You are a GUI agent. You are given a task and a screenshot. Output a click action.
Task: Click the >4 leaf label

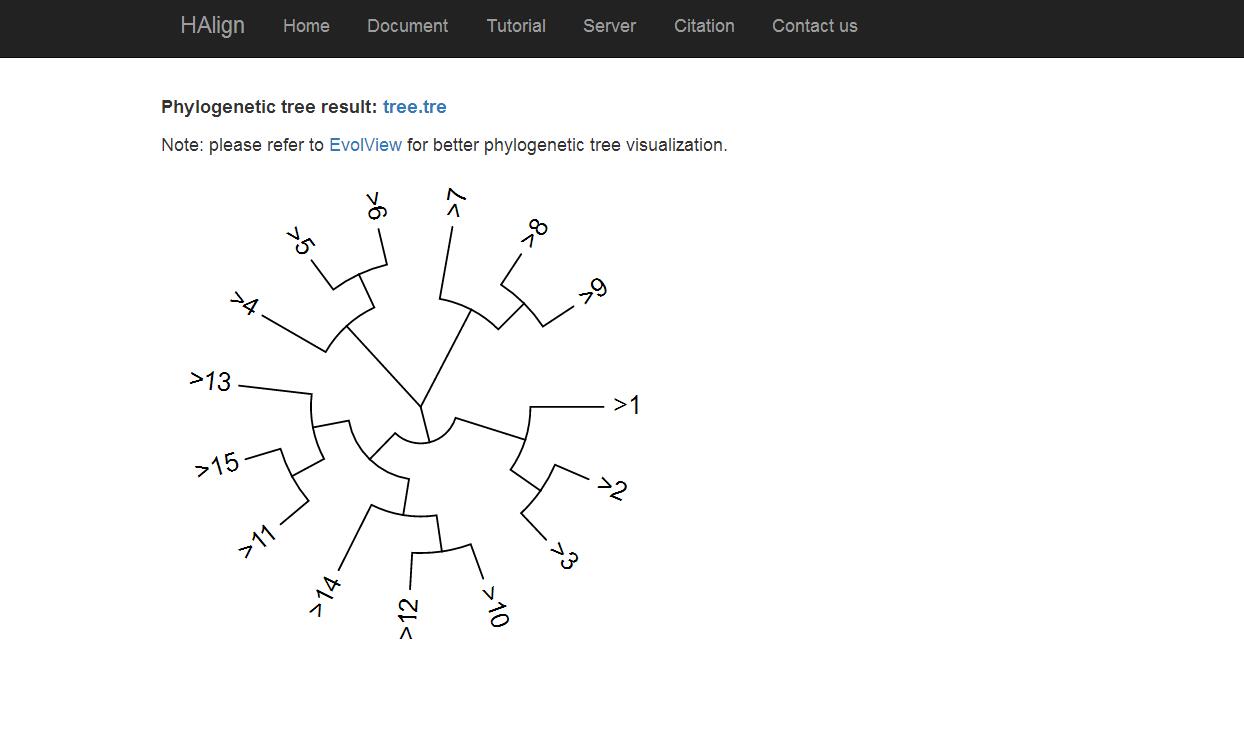coord(245,304)
